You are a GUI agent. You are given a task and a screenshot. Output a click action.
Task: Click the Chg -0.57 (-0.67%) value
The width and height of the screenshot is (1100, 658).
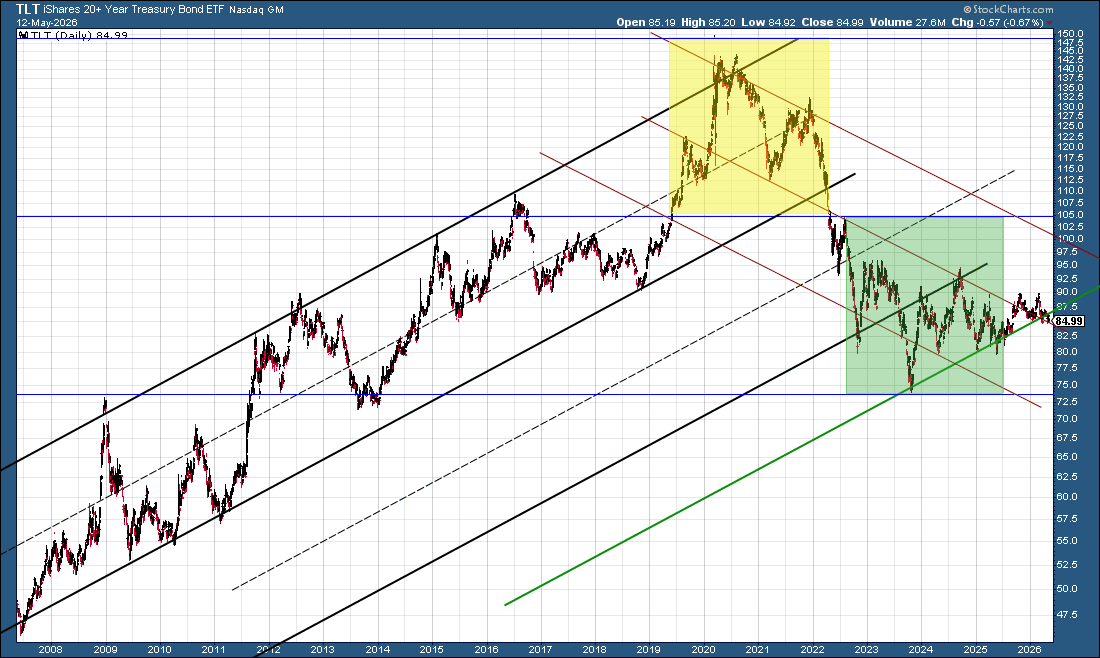tap(998, 22)
